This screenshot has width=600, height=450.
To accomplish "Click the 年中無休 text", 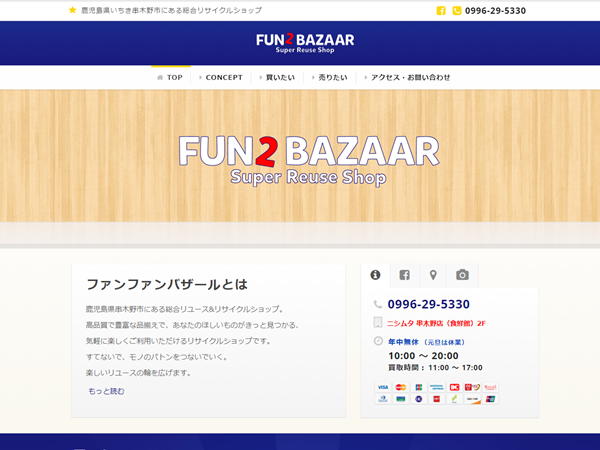I will pyautogui.click(x=403, y=342).
